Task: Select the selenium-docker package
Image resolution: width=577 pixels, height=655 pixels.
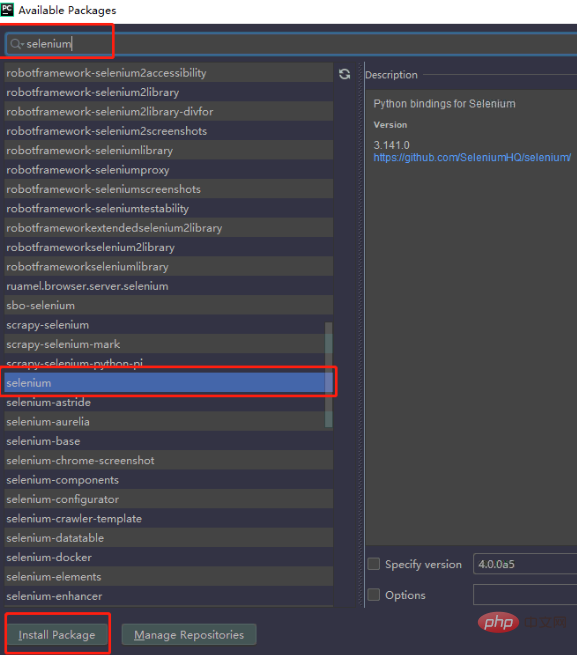Action: point(169,557)
